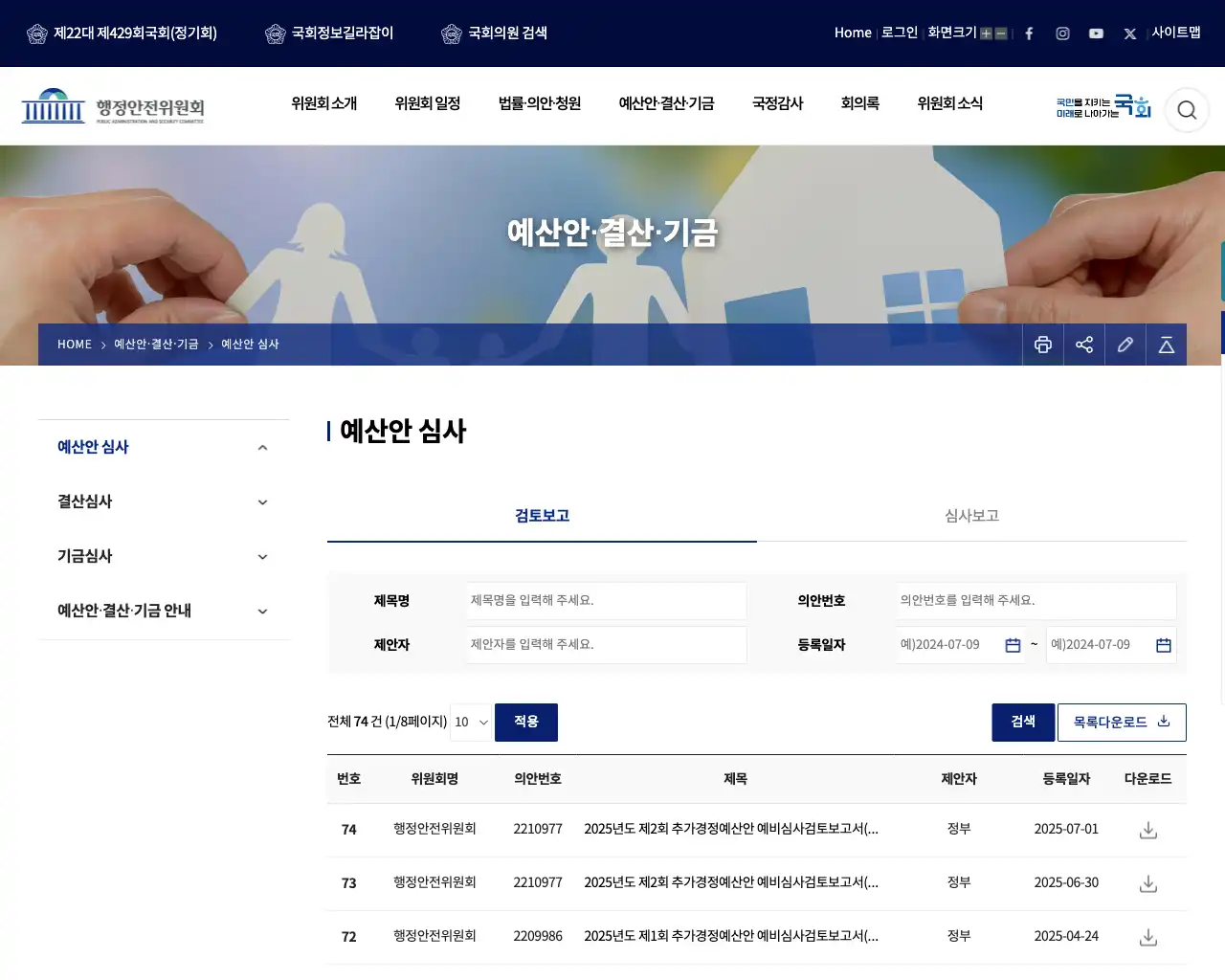
Task: Open calendar for start date field
Action: [x=1013, y=645]
